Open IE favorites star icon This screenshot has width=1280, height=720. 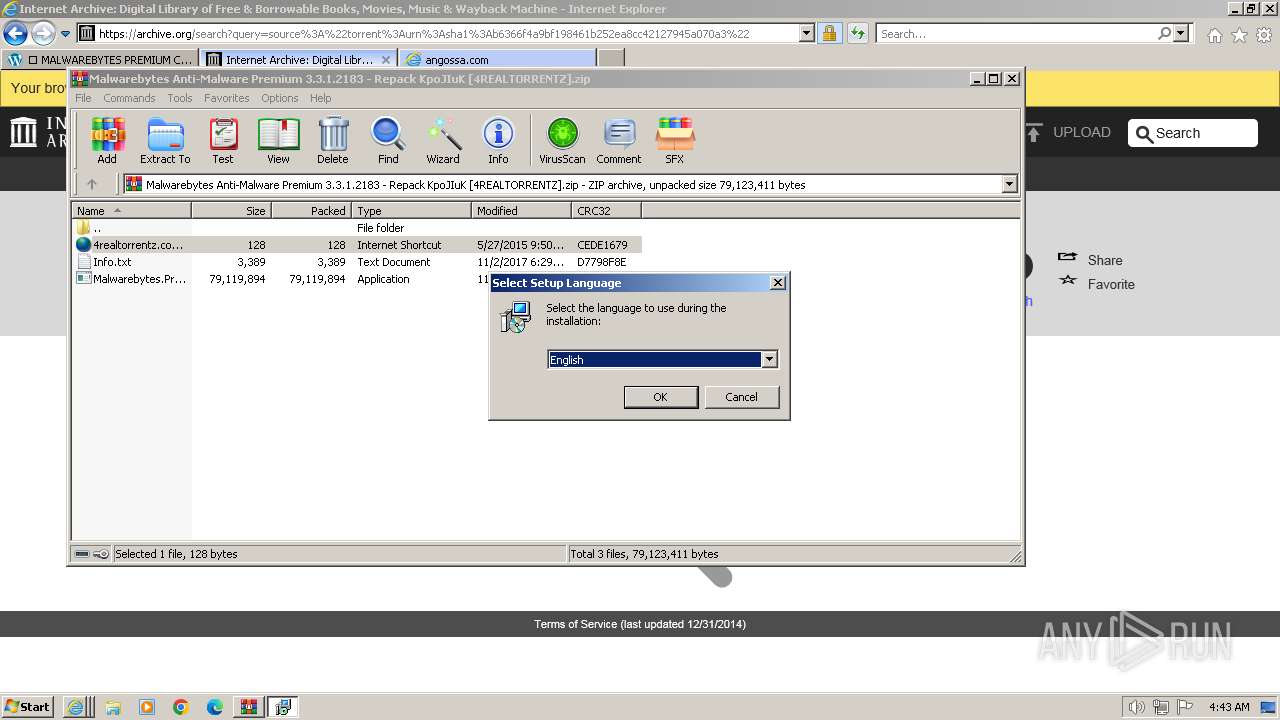1239,35
